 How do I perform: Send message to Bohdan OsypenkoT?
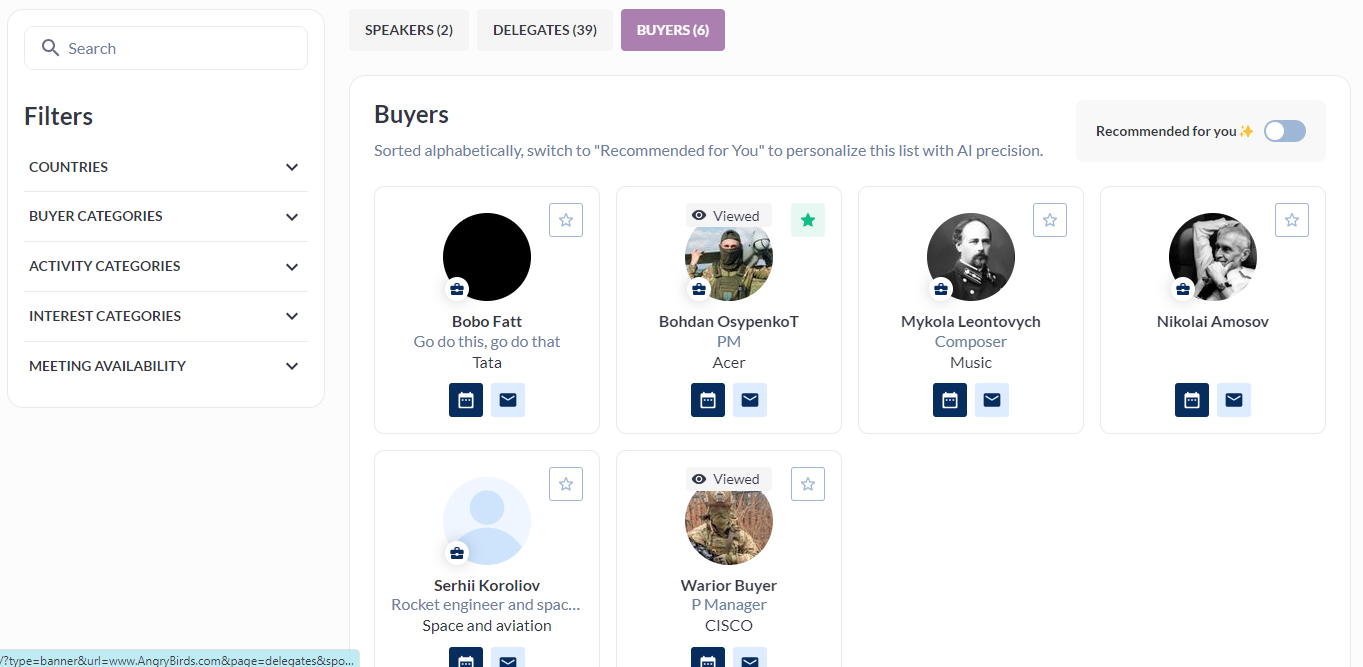[750, 400]
